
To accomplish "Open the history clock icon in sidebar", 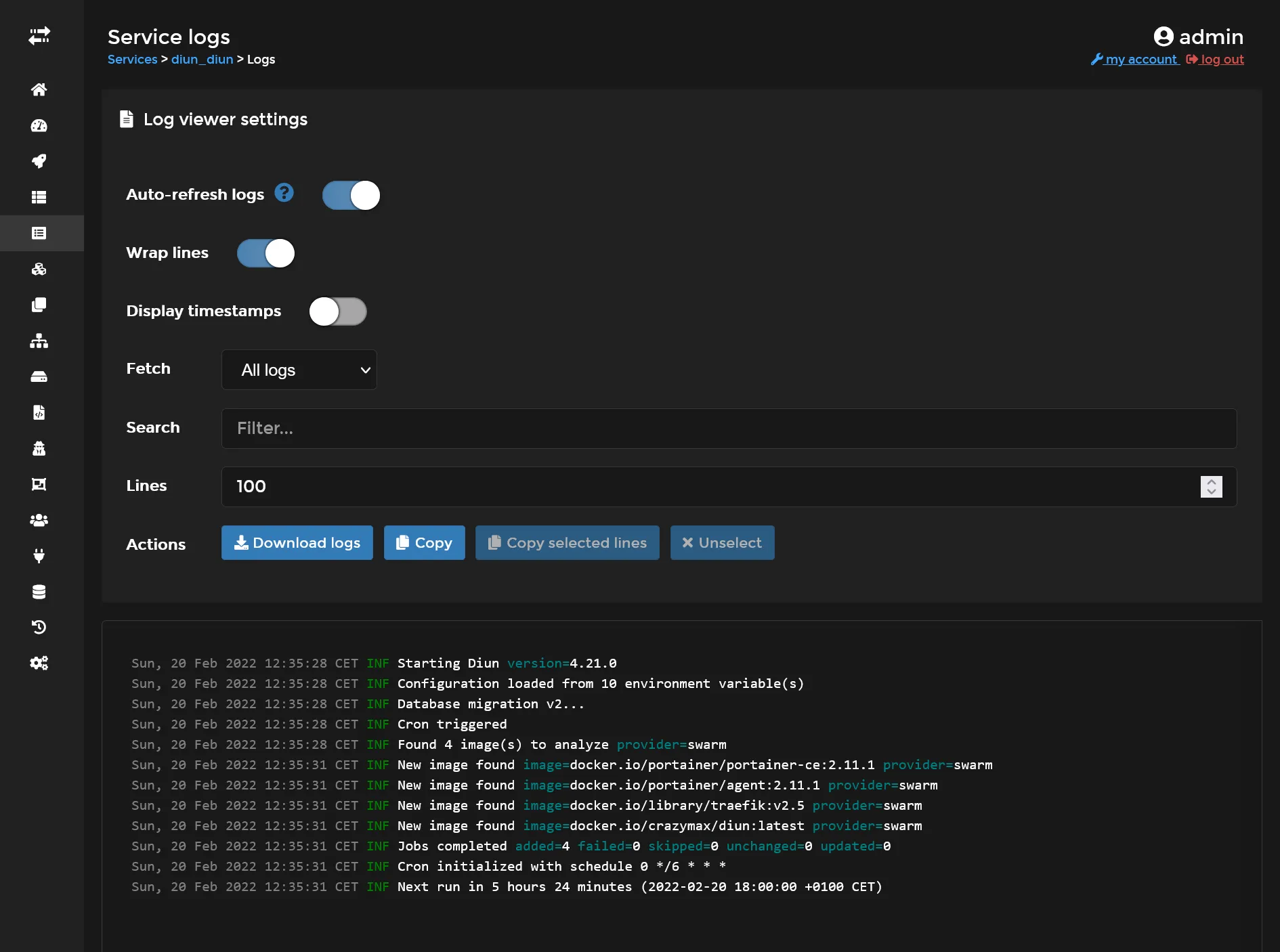I will click(x=39, y=628).
